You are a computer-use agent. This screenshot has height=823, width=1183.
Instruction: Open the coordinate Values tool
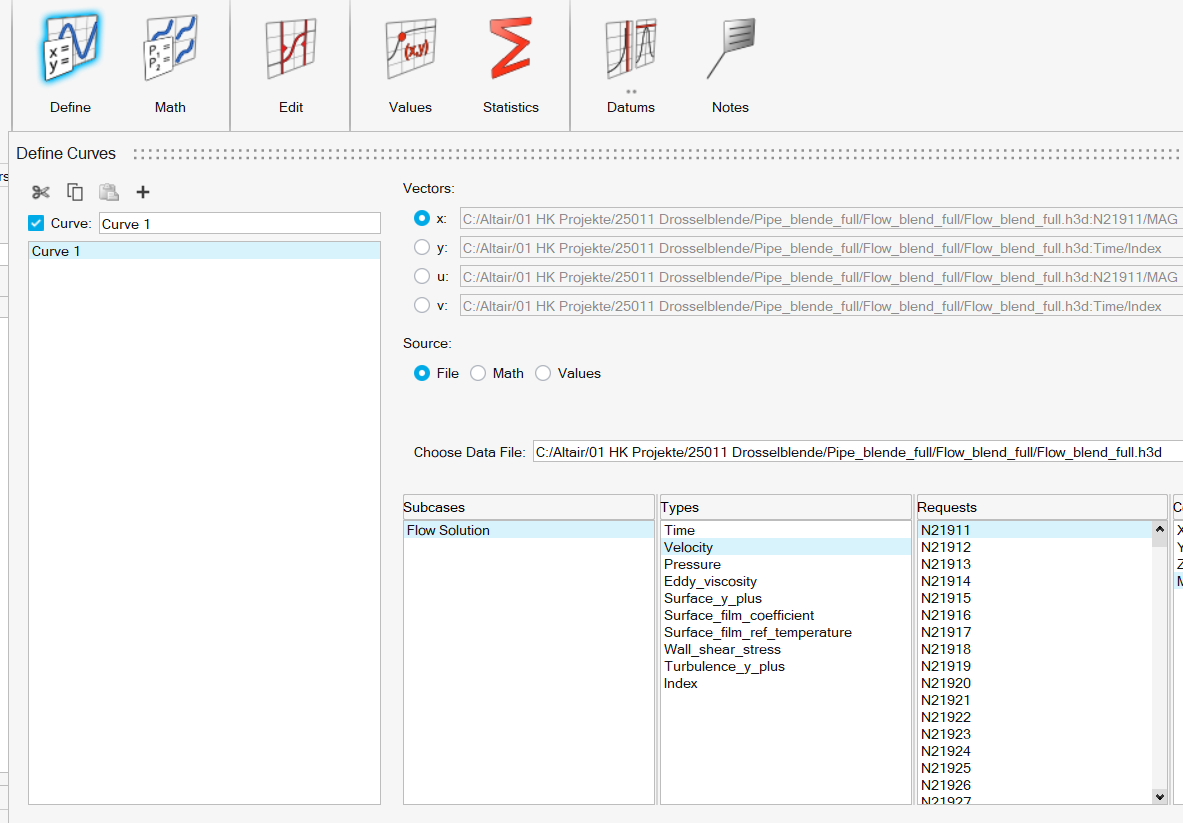410,64
